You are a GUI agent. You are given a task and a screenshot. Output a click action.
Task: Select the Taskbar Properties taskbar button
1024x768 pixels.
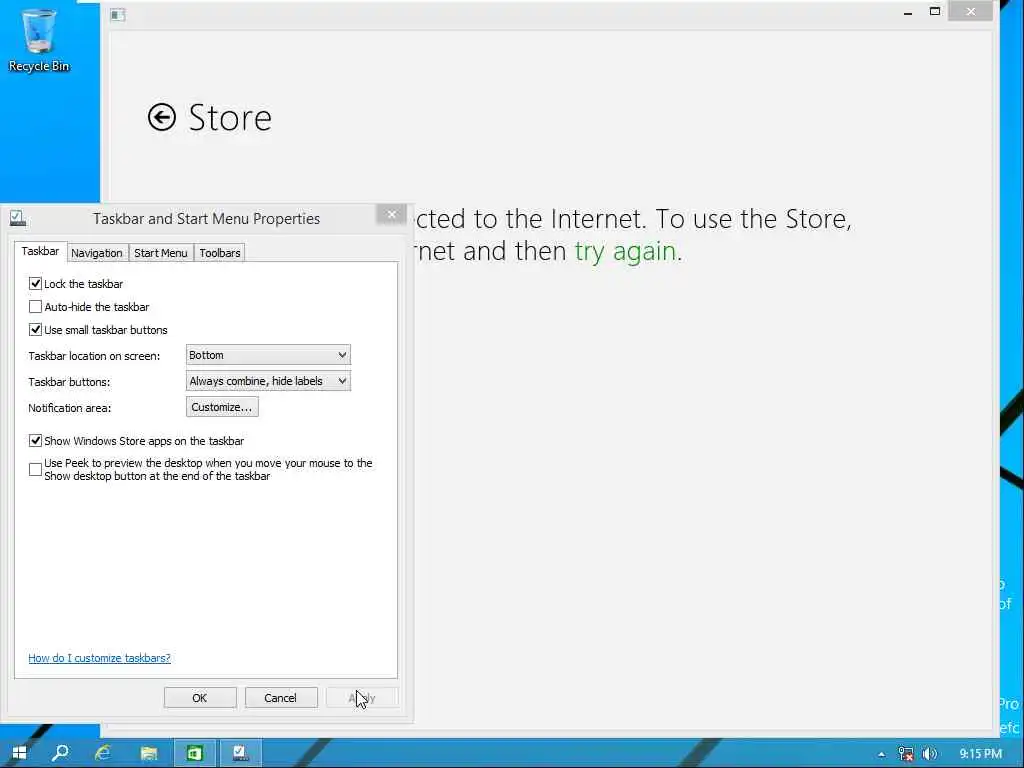(x=240, y=753)
